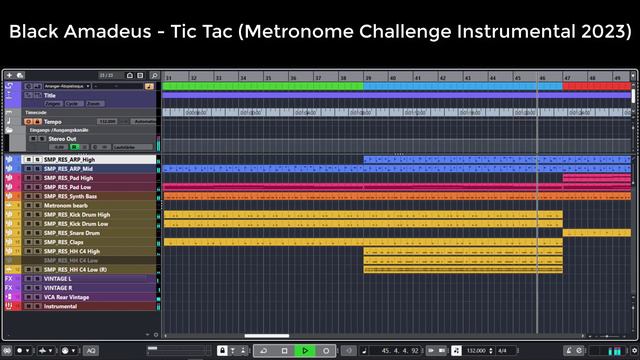640x360 pixels.
Task: Solo the SMP_RES_ARP_Mid track
Action: pos(37,169)
